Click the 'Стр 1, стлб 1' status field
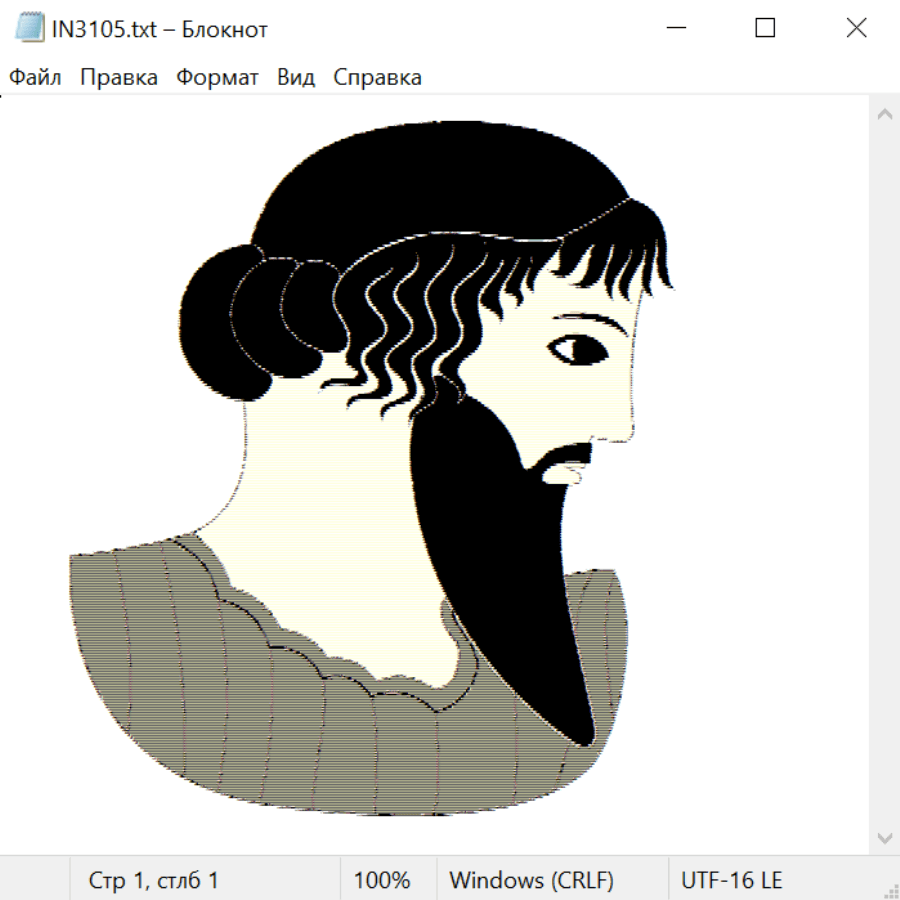Screen dimensions: 900x900 154,880
